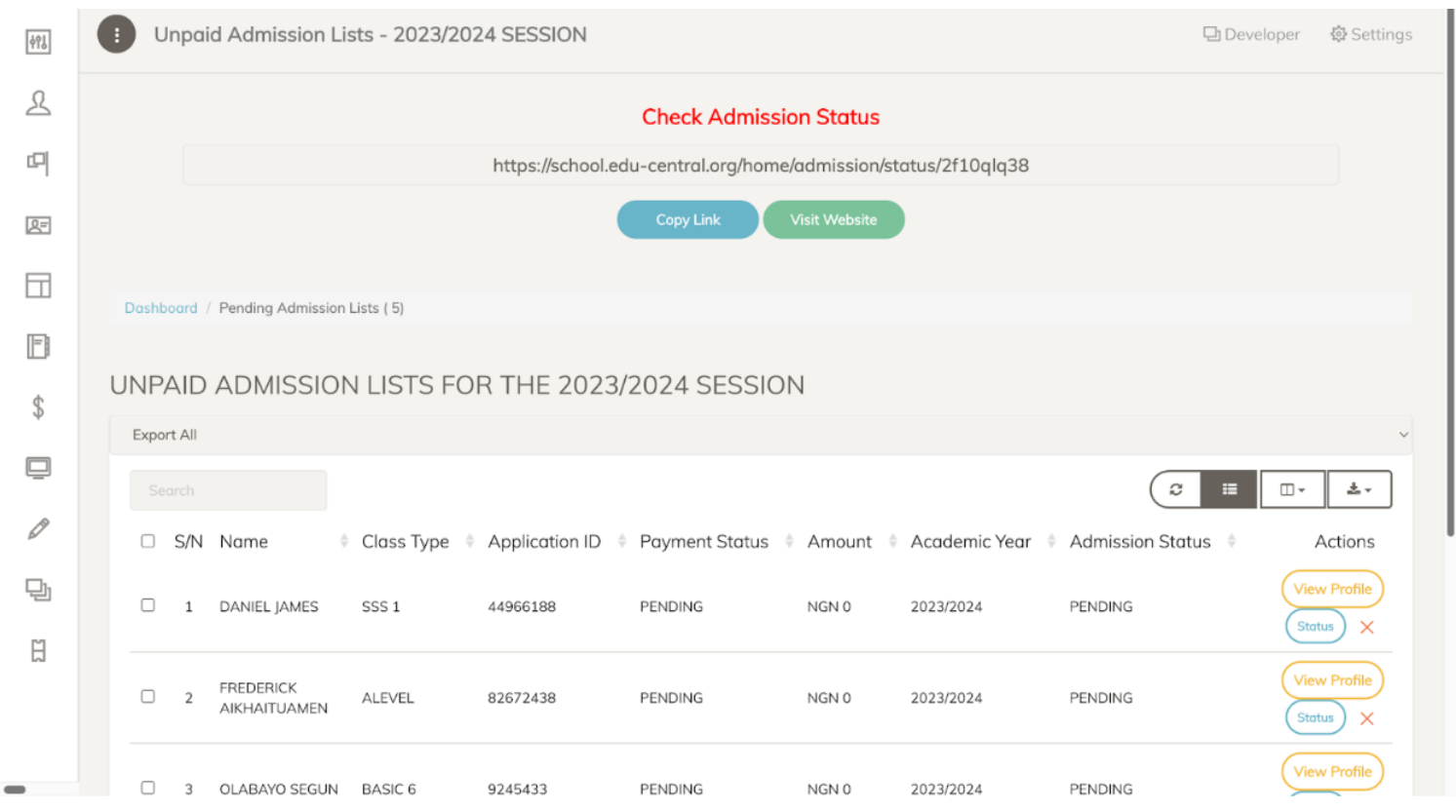Click the pencil edit icon in sidebar
Image resolution: width=1456 pixels, height=812 pixels.
[x=38, y=529]
